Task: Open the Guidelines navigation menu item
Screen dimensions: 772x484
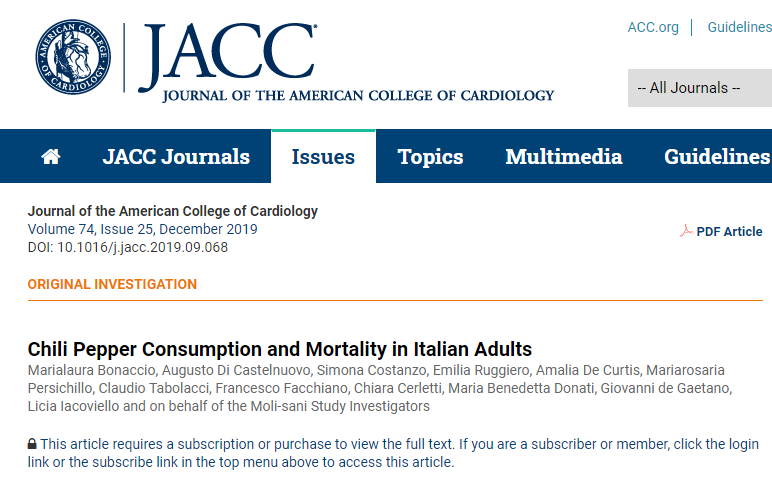Action: (x=716, y=157)
